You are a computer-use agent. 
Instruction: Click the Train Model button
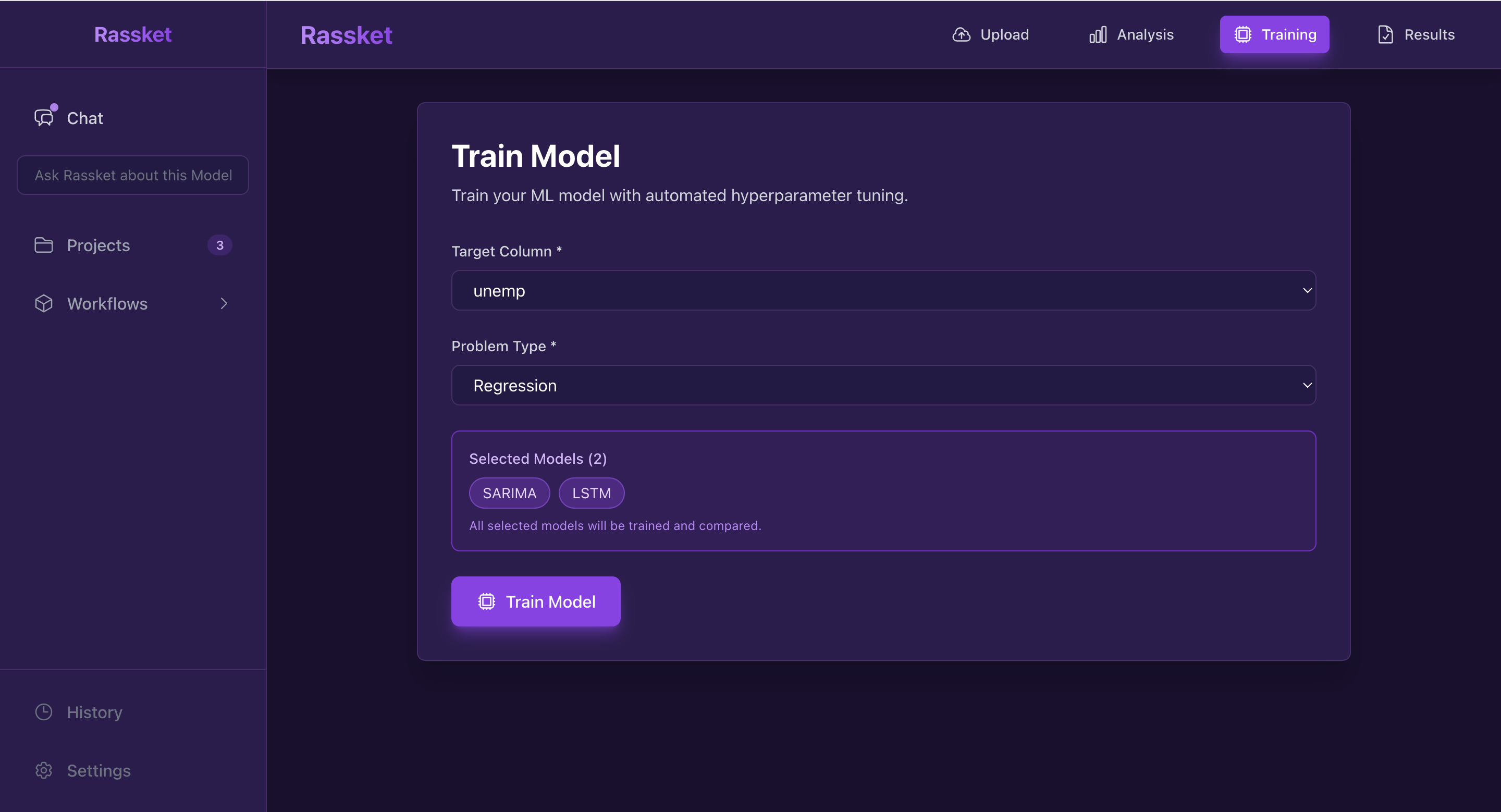(x=535, y=601)
